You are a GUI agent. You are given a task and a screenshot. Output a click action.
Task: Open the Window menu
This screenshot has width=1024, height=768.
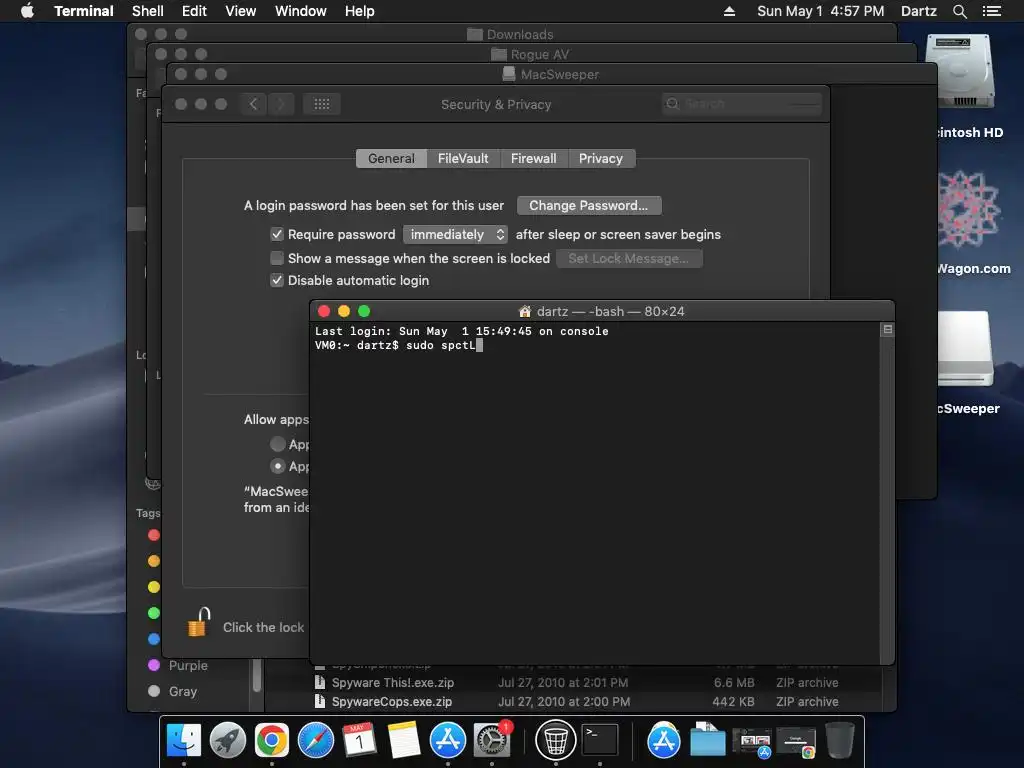(300, 11)
